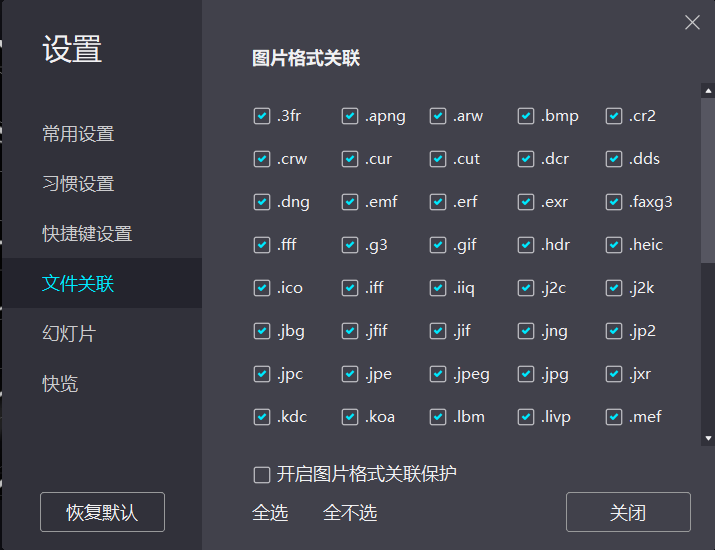This screenshot has height=550, width=715.
Task: Toggle the .heic format checkbox
Action: pyautogui.click(x=614, y=245)
